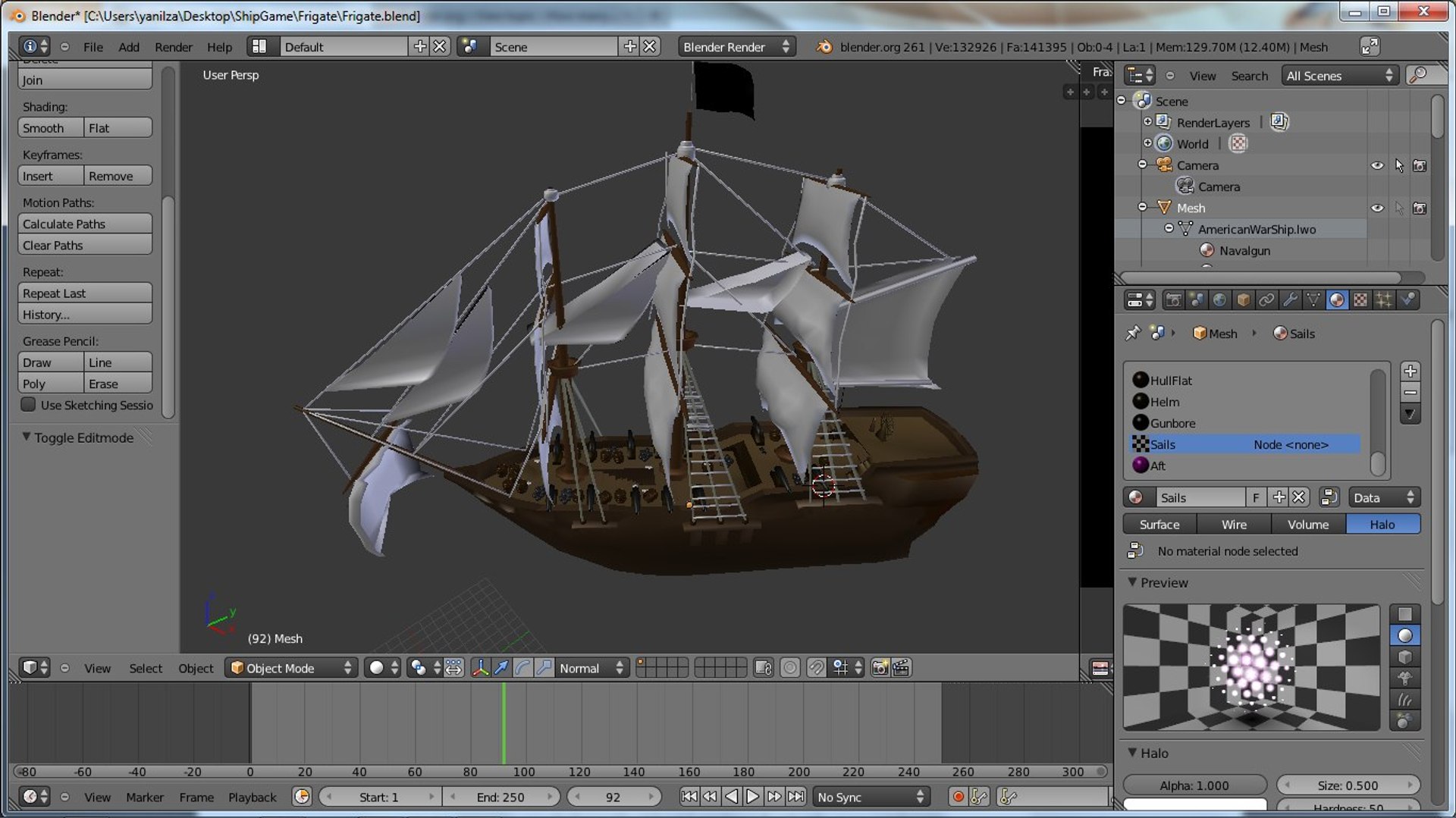Remove the selected material slot with minus

tap(1410, 392)
